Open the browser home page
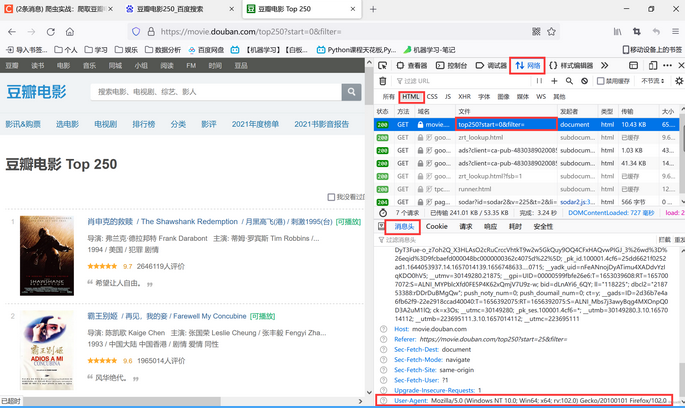The image size is (685, 409). 70,31
